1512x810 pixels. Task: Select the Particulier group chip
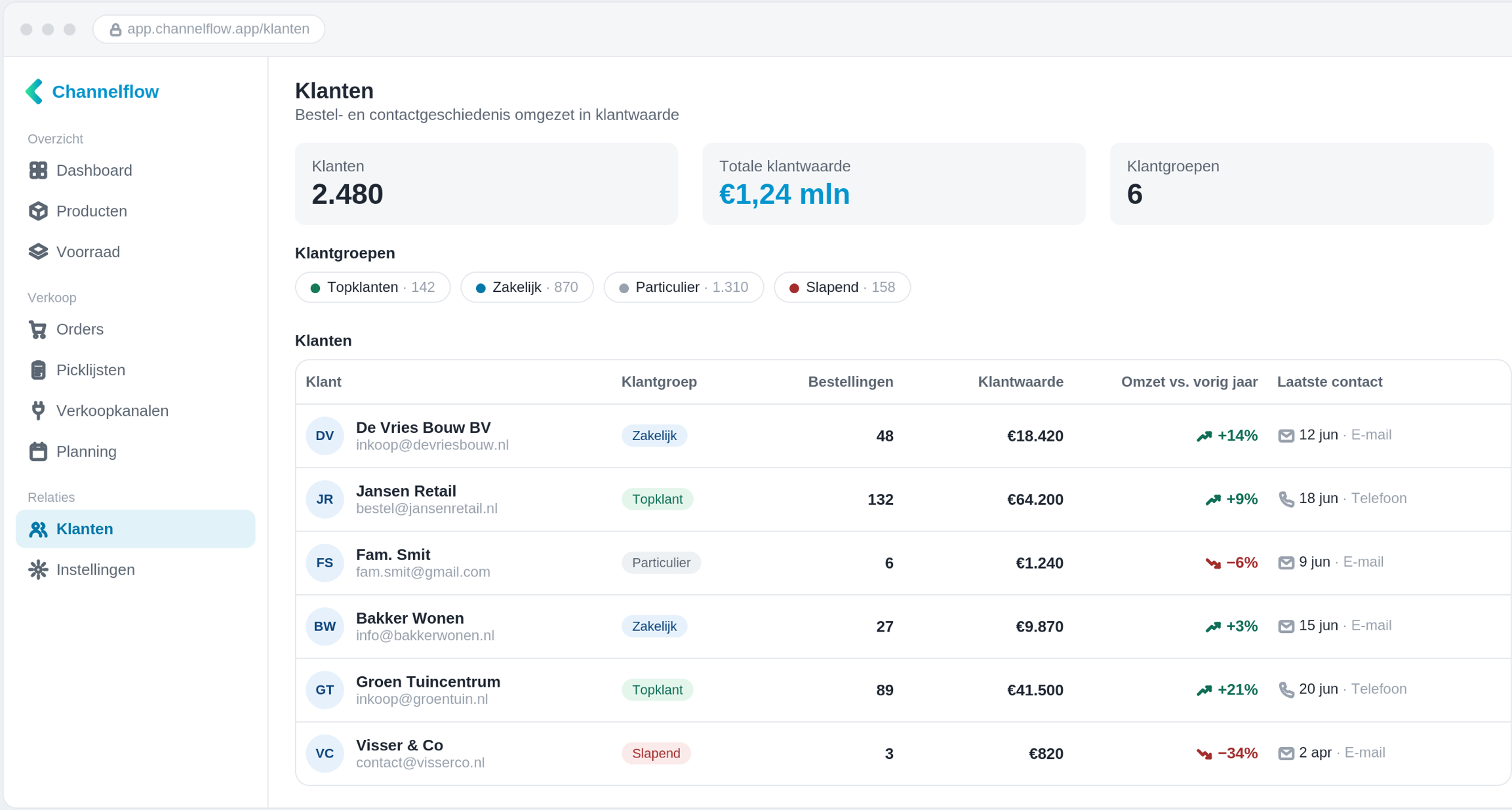point(683,287)
